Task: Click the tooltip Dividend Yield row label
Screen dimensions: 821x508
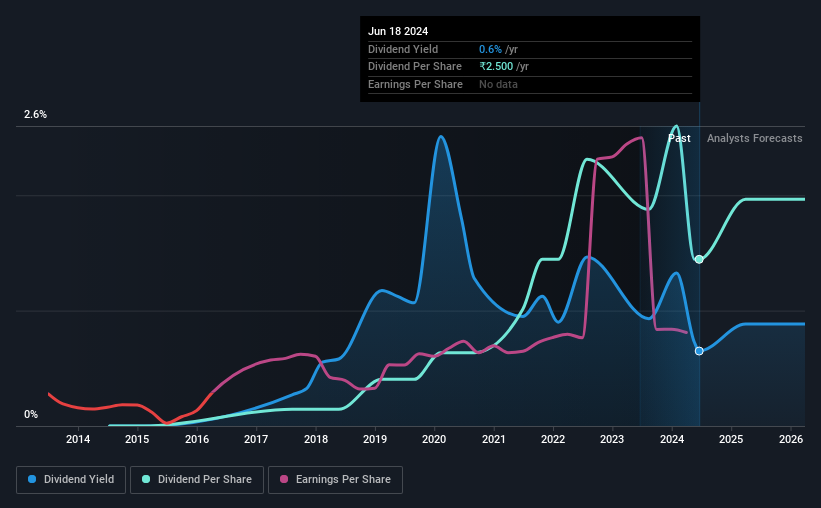Action: pos(403,49)
